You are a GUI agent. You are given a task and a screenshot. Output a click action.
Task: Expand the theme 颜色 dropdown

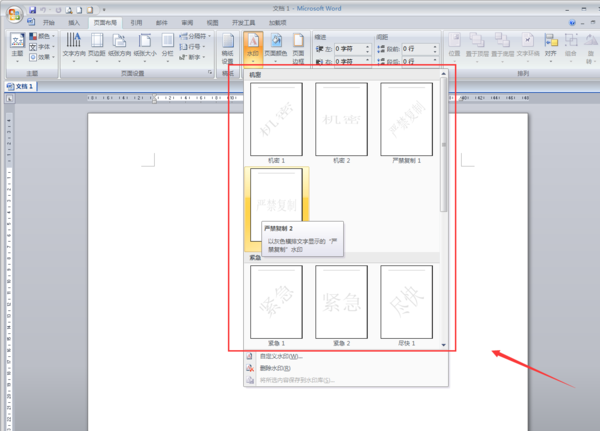click(42, 36)
